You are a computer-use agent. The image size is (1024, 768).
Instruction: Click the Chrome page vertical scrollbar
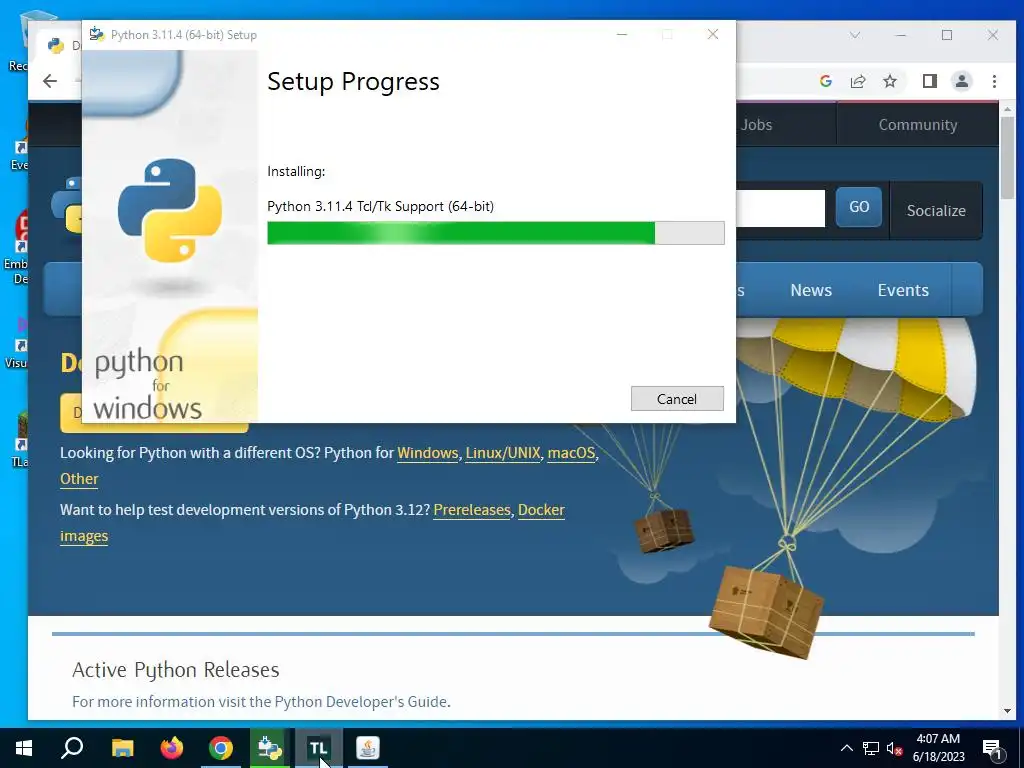pos(1007,159)
